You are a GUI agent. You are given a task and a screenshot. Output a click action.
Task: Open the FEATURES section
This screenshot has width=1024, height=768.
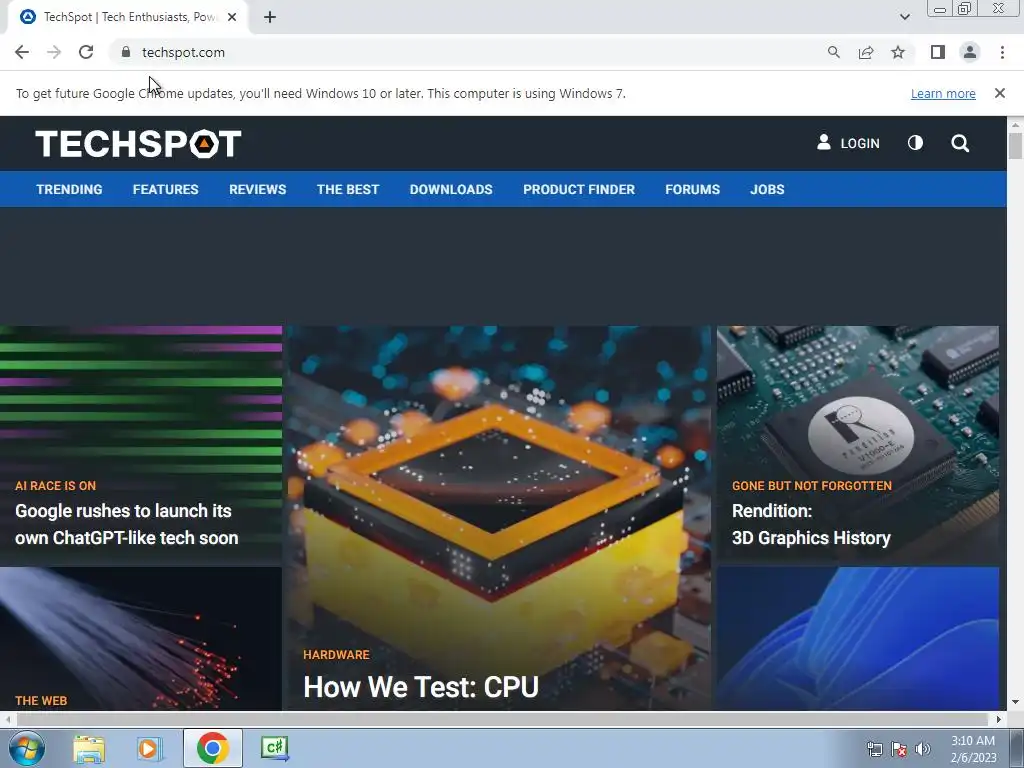[165, 189]
